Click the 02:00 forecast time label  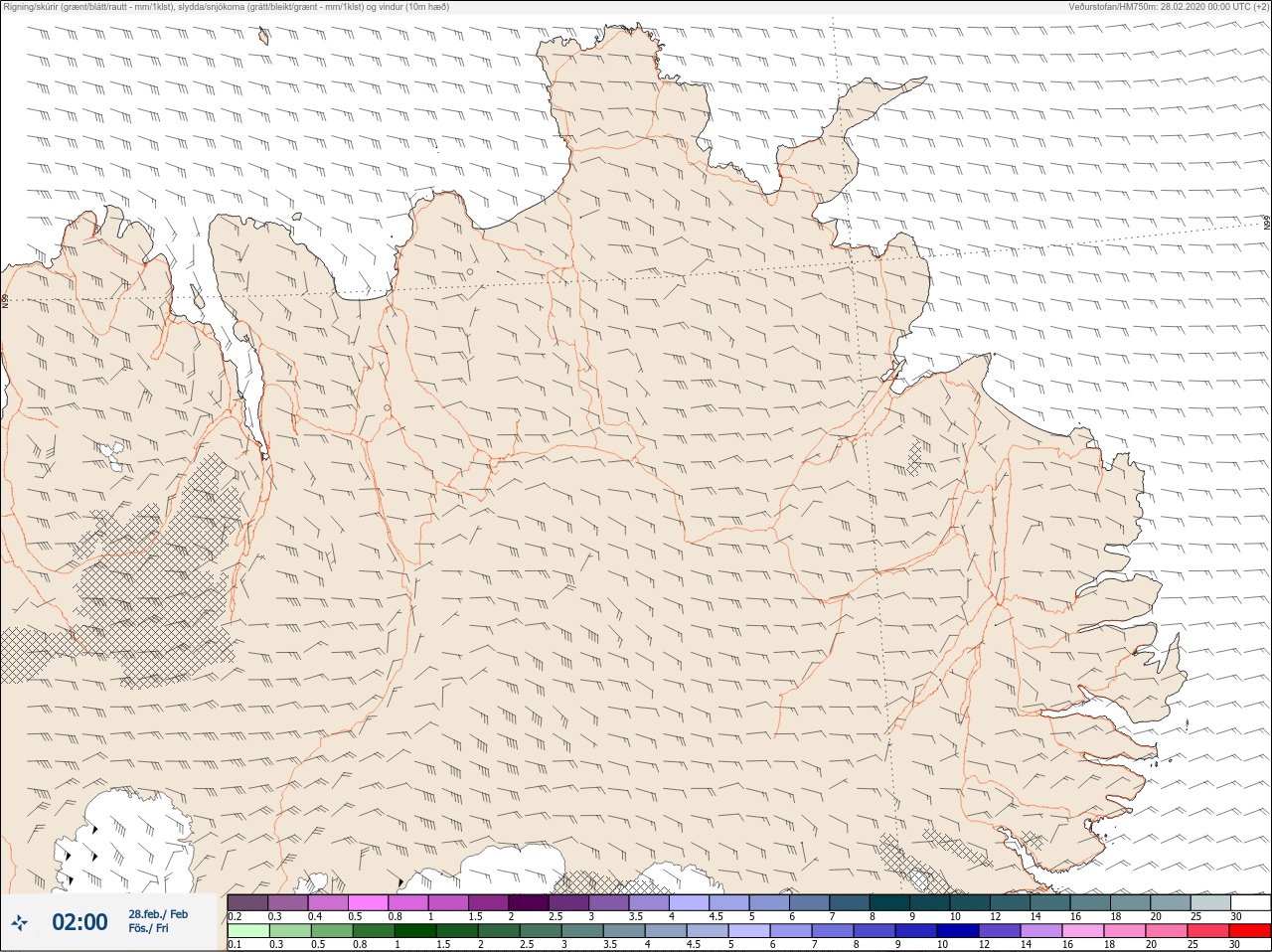click(x=79, y=922)
